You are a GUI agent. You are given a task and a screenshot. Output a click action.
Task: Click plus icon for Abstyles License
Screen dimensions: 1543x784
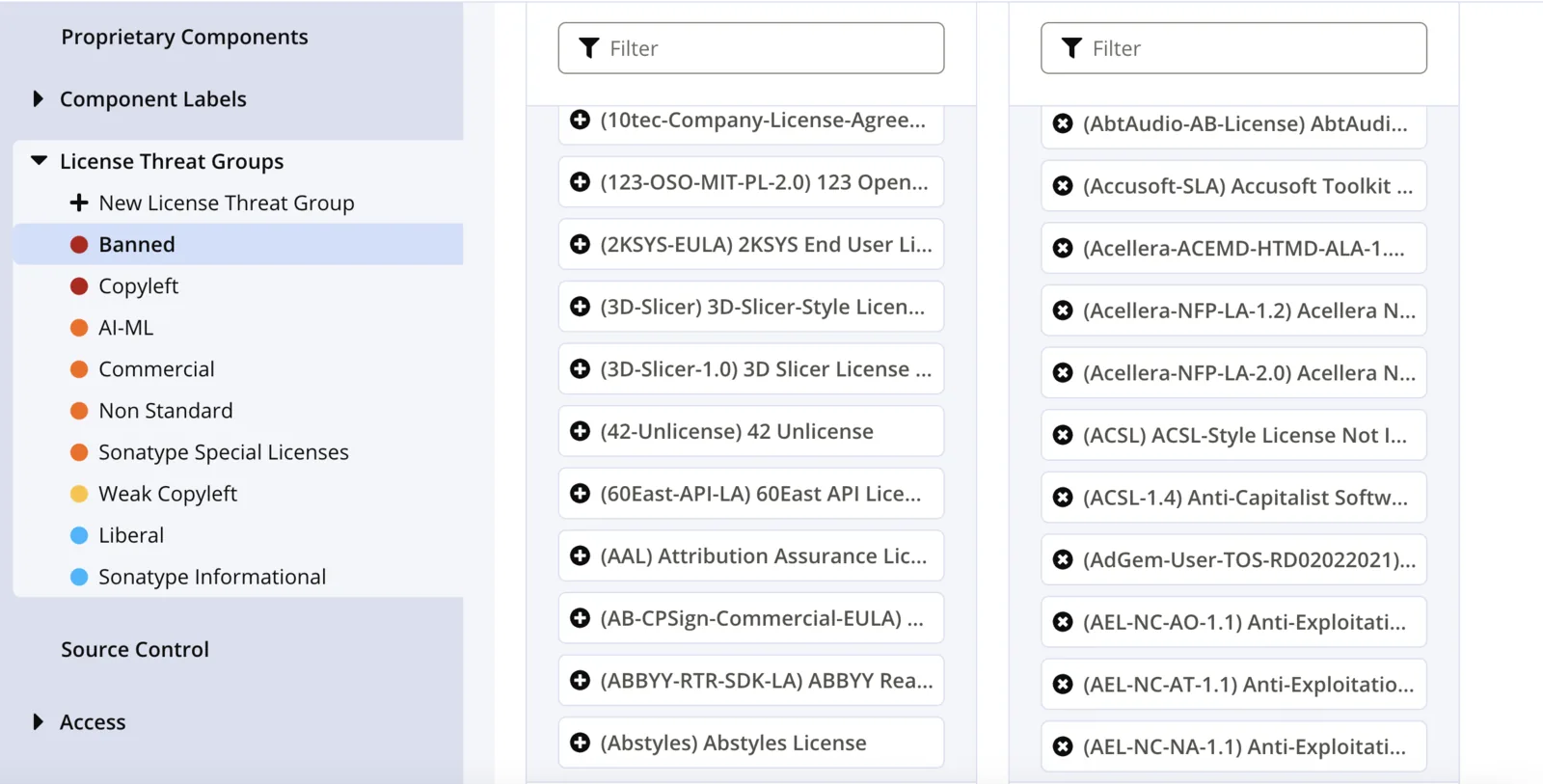(x=580, y=743)
